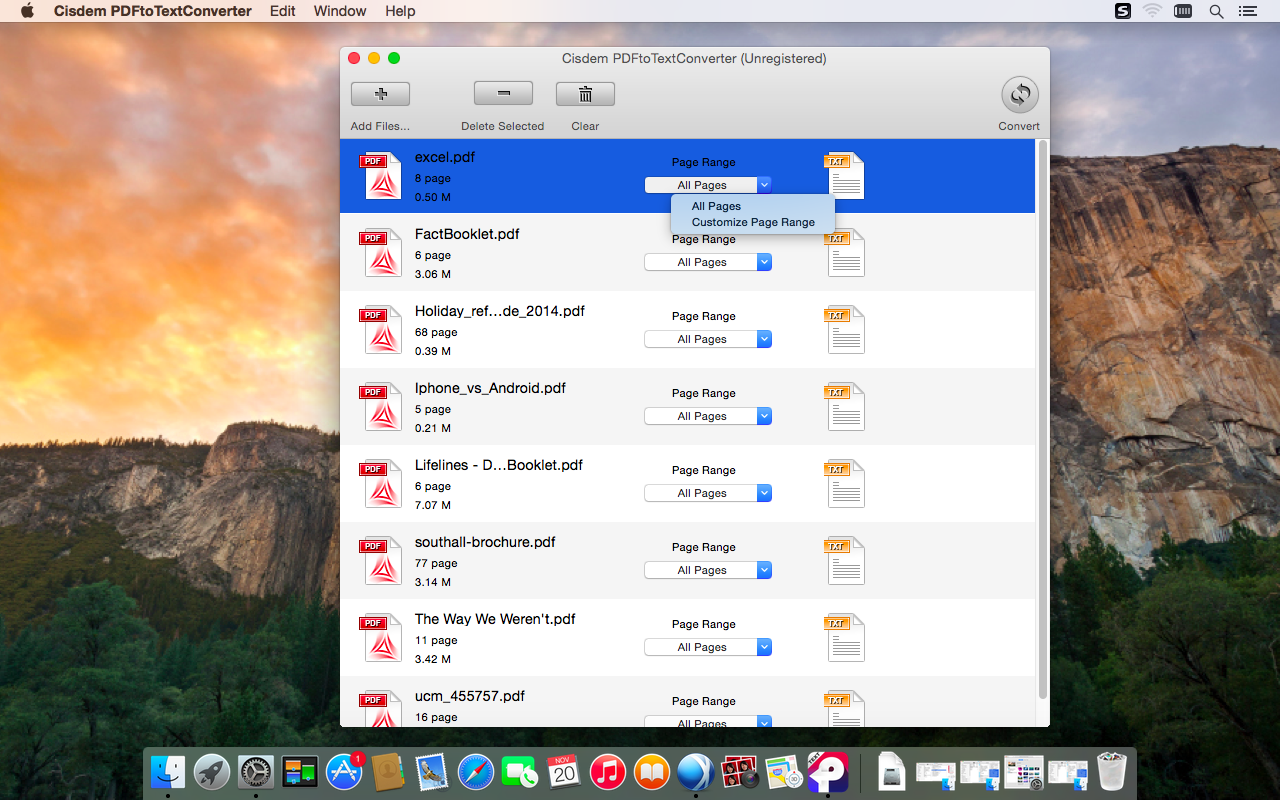The image size is (1280, 800).
Task: Choose 'Customize Page Range' from the open list
Action: pyautogui.click(x=753, y=222)
